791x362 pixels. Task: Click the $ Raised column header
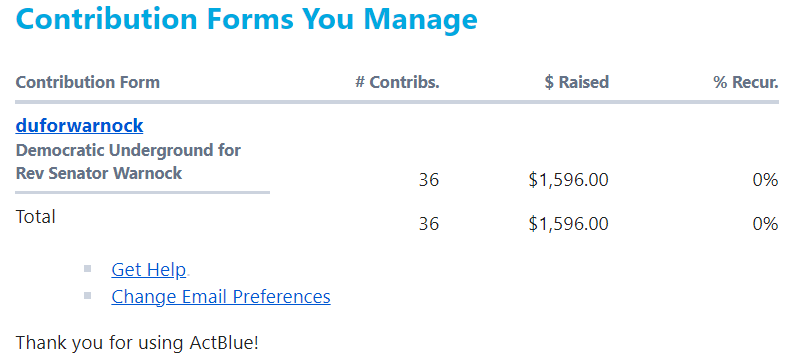pos(577,82)
